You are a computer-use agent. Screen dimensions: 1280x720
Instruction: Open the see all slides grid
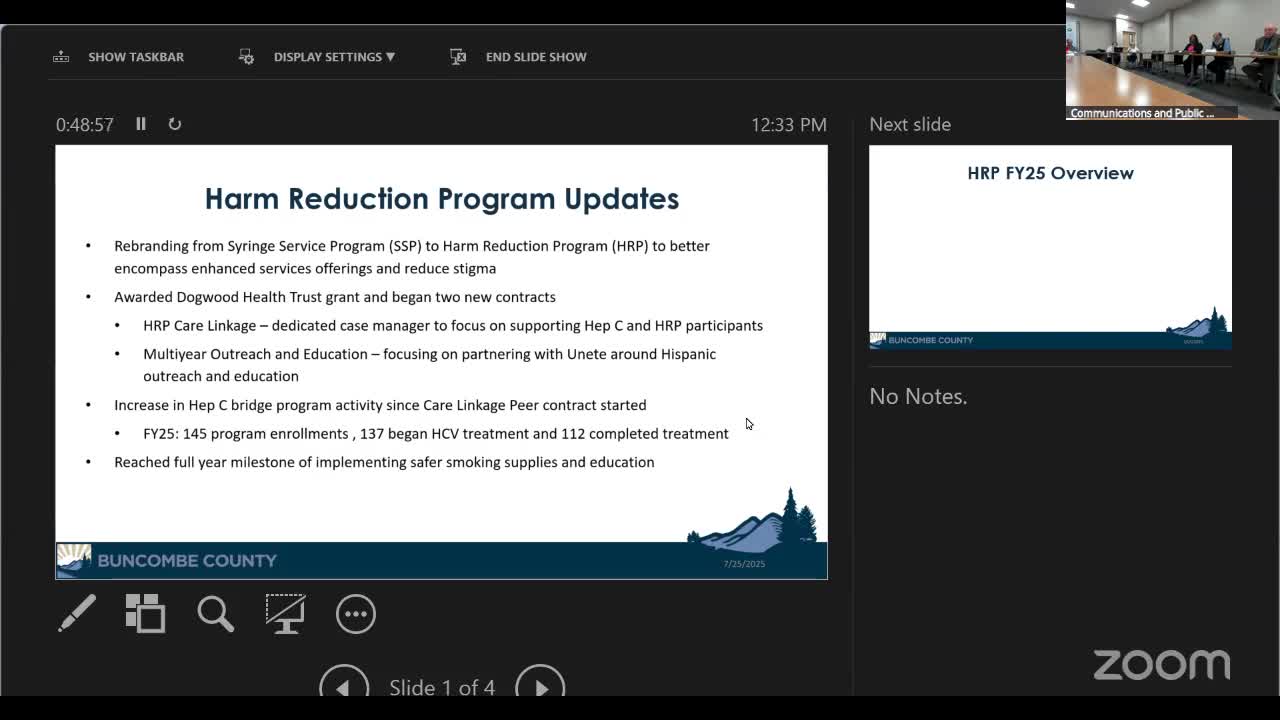click(x=146, y=613)
